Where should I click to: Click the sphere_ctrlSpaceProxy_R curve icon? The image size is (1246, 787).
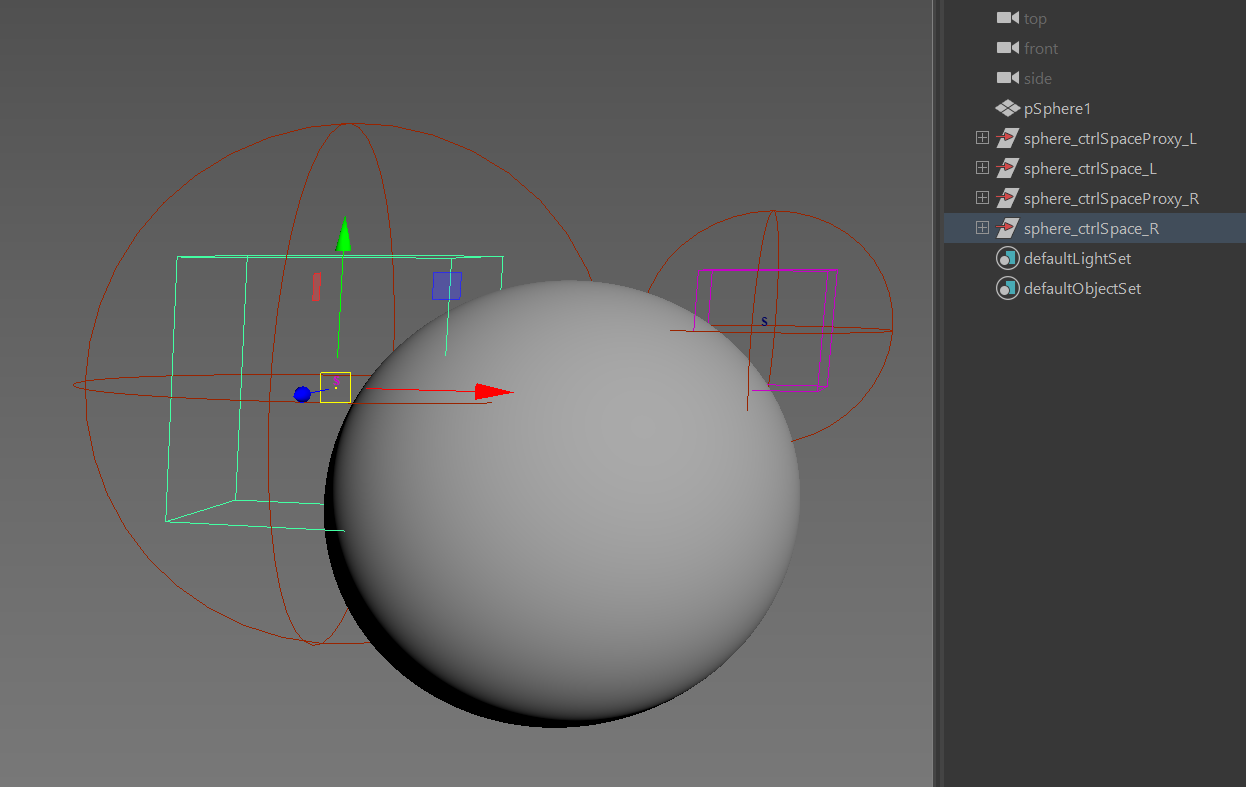(1007, 198)
